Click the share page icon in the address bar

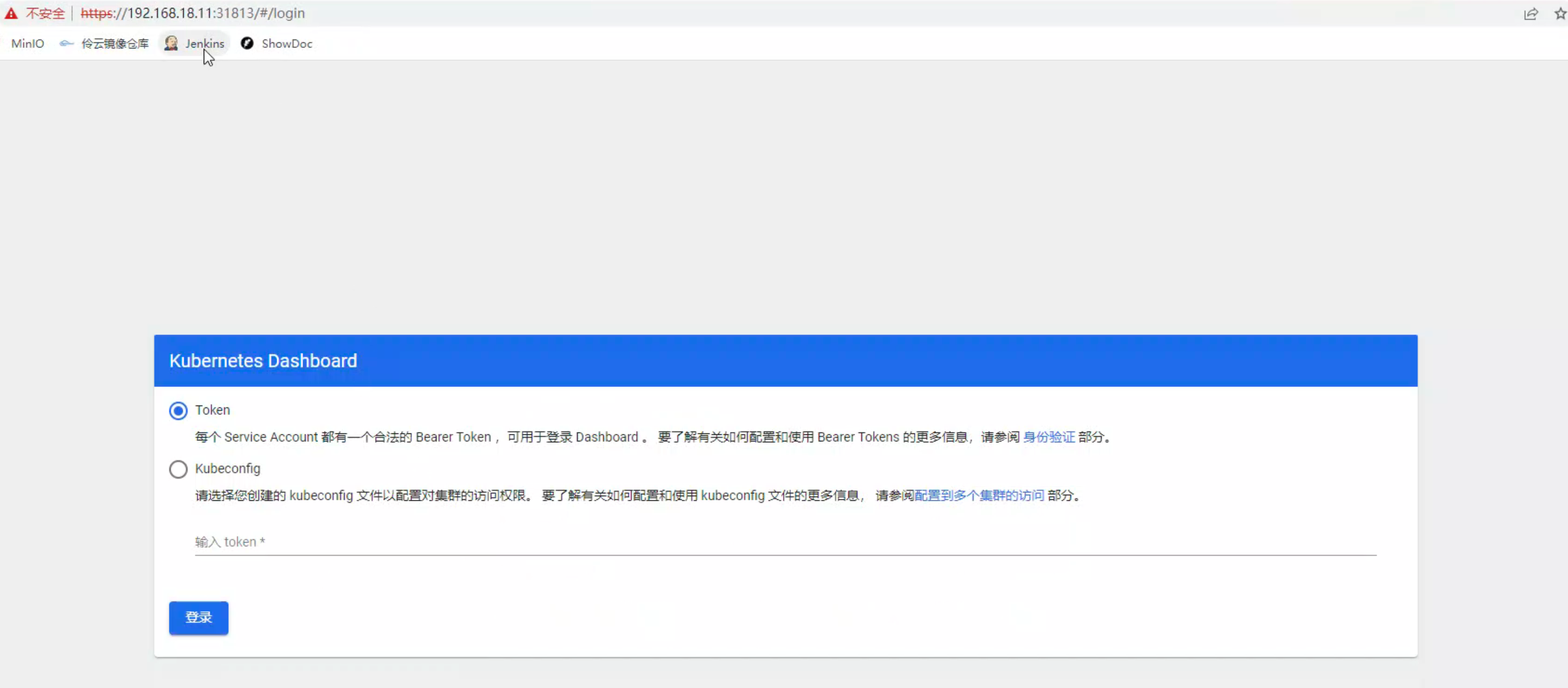(x=1530, y=13)
